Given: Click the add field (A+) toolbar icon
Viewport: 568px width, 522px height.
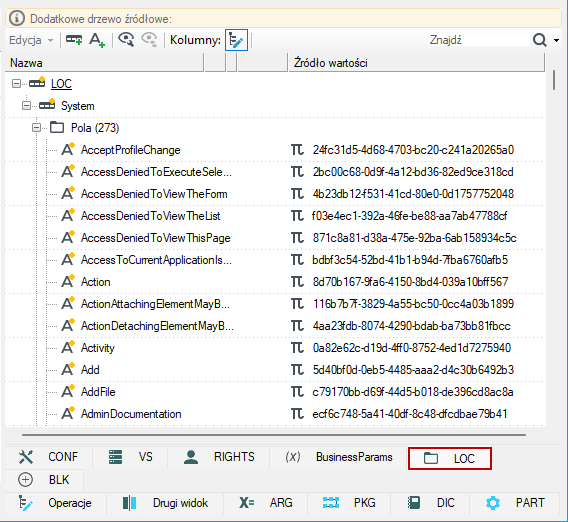Looking at the screenshot, I should [x=97, y=40].
